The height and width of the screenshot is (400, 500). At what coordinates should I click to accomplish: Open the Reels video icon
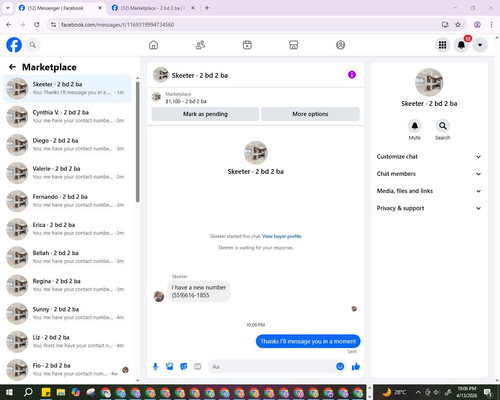tap(247, 45)
